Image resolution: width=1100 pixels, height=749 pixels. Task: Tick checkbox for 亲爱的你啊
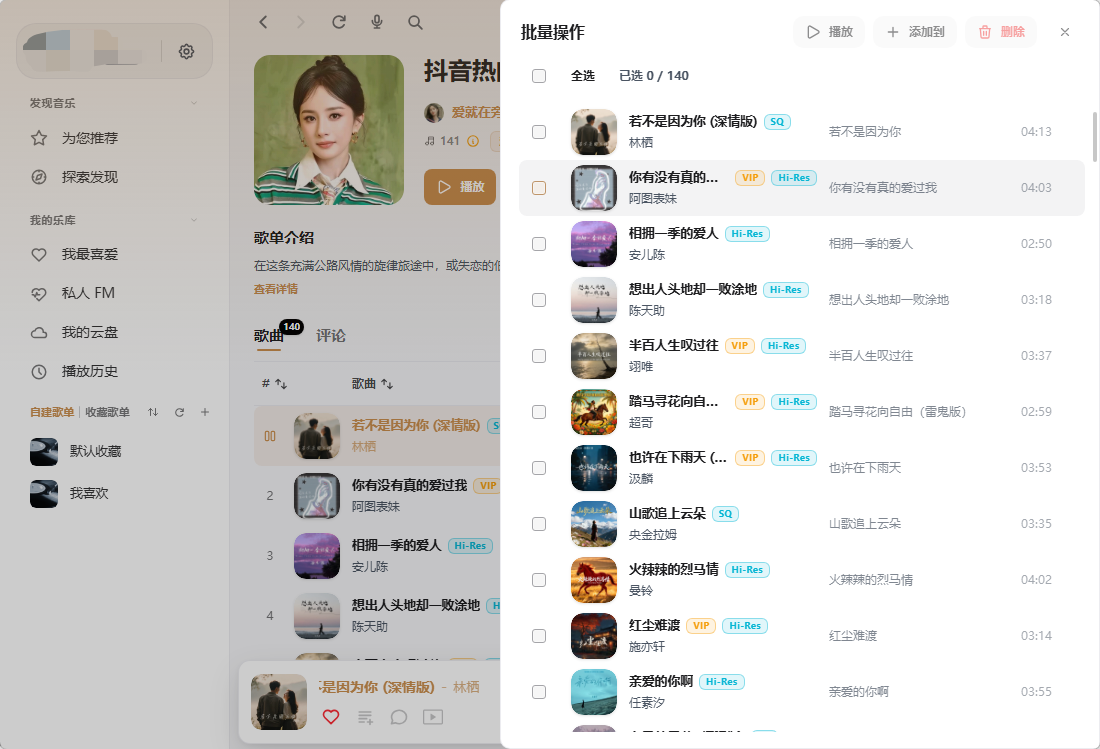pyautogui.click(x=539, y=692)
